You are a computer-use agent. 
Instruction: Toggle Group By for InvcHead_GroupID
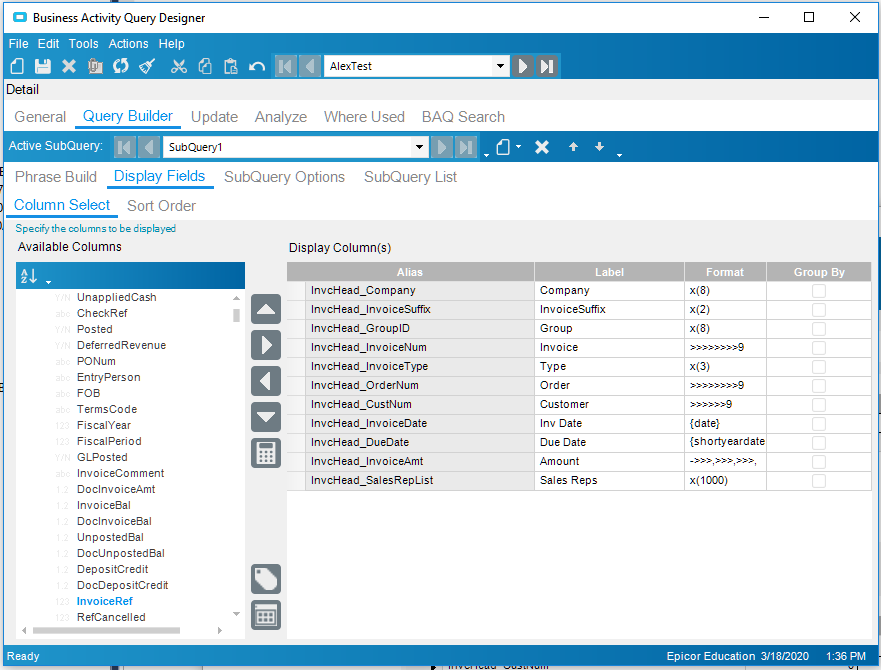coord(819,329)
